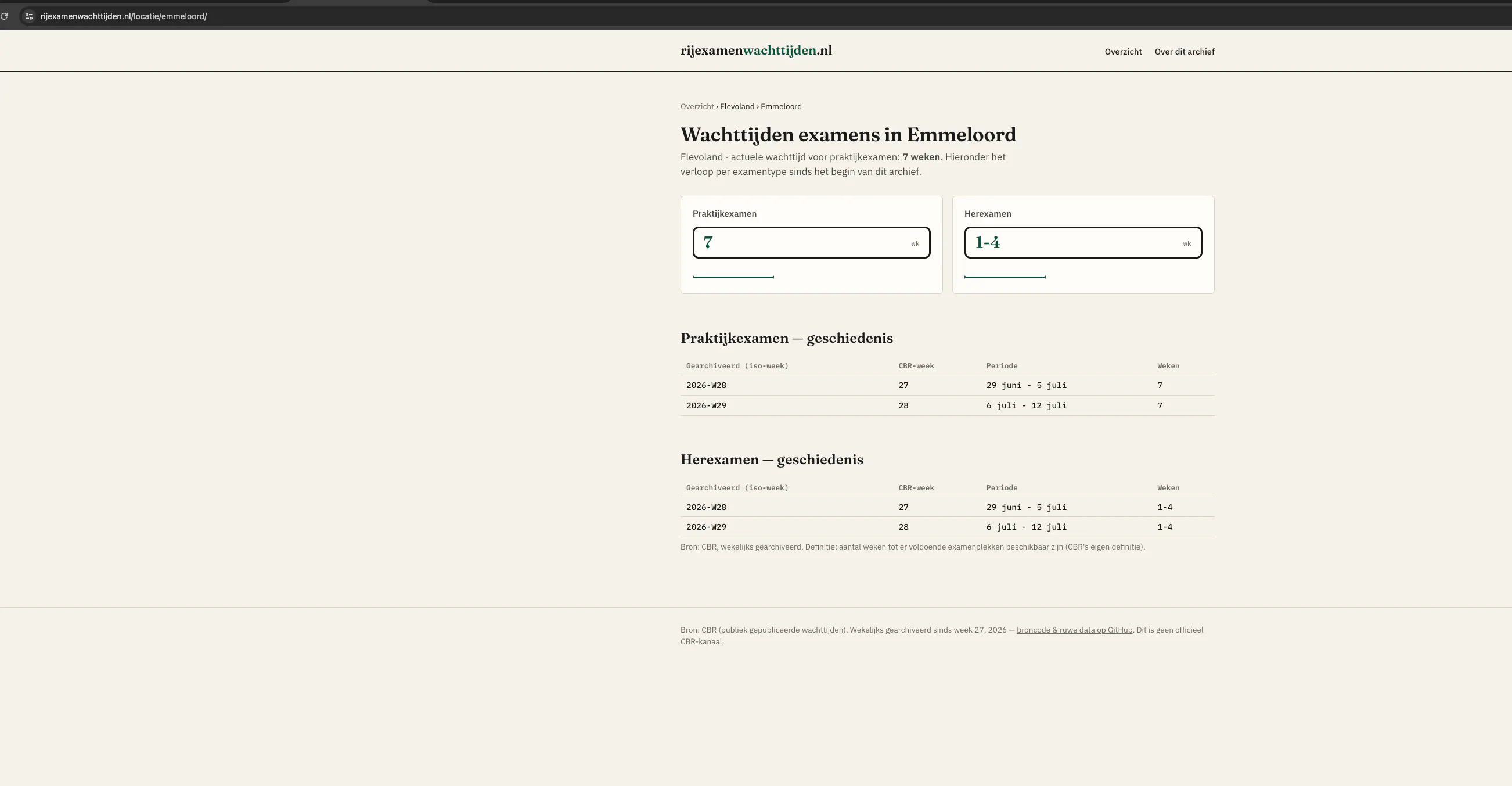This screenshot has height=786, width=1512.
Task: Click the 'Herexamen — geschiedenis' heading
Action: [x=772, y=460]
